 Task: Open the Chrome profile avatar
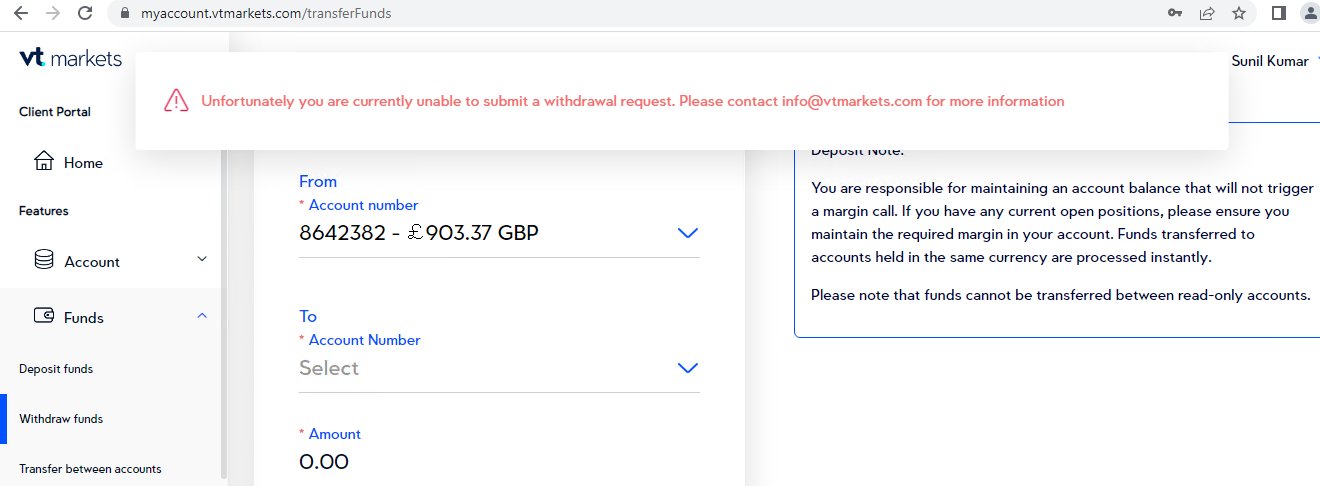(1309, 14)
